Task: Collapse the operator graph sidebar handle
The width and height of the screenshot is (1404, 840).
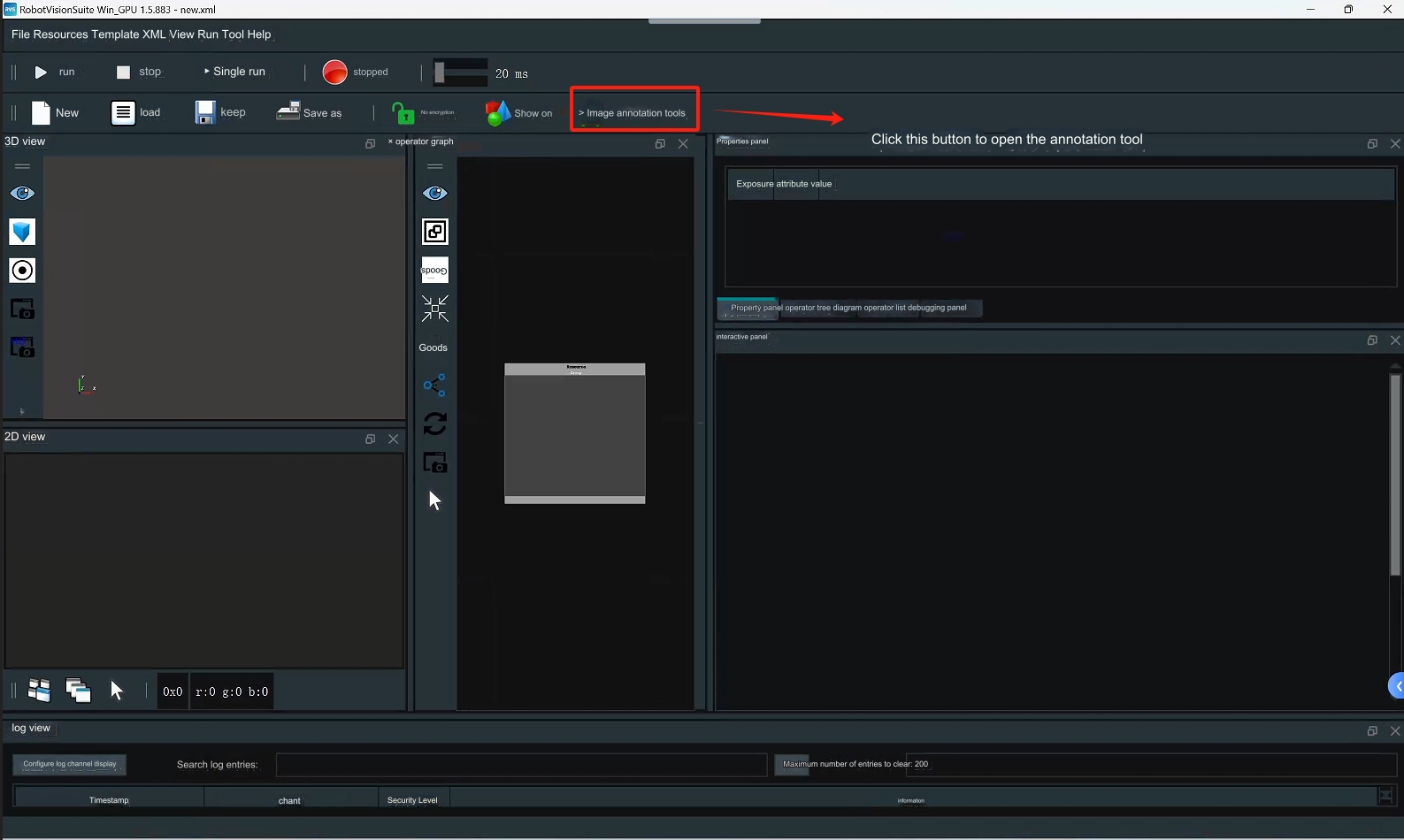Action: 434,166
